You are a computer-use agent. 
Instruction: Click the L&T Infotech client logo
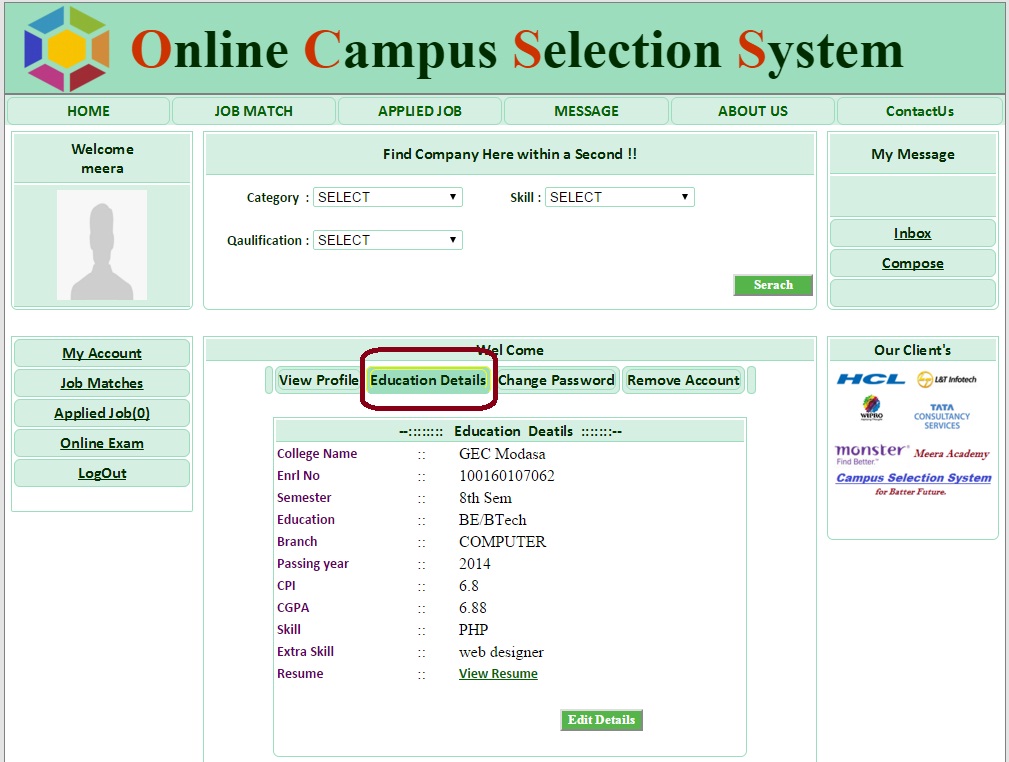click(947, 379)
